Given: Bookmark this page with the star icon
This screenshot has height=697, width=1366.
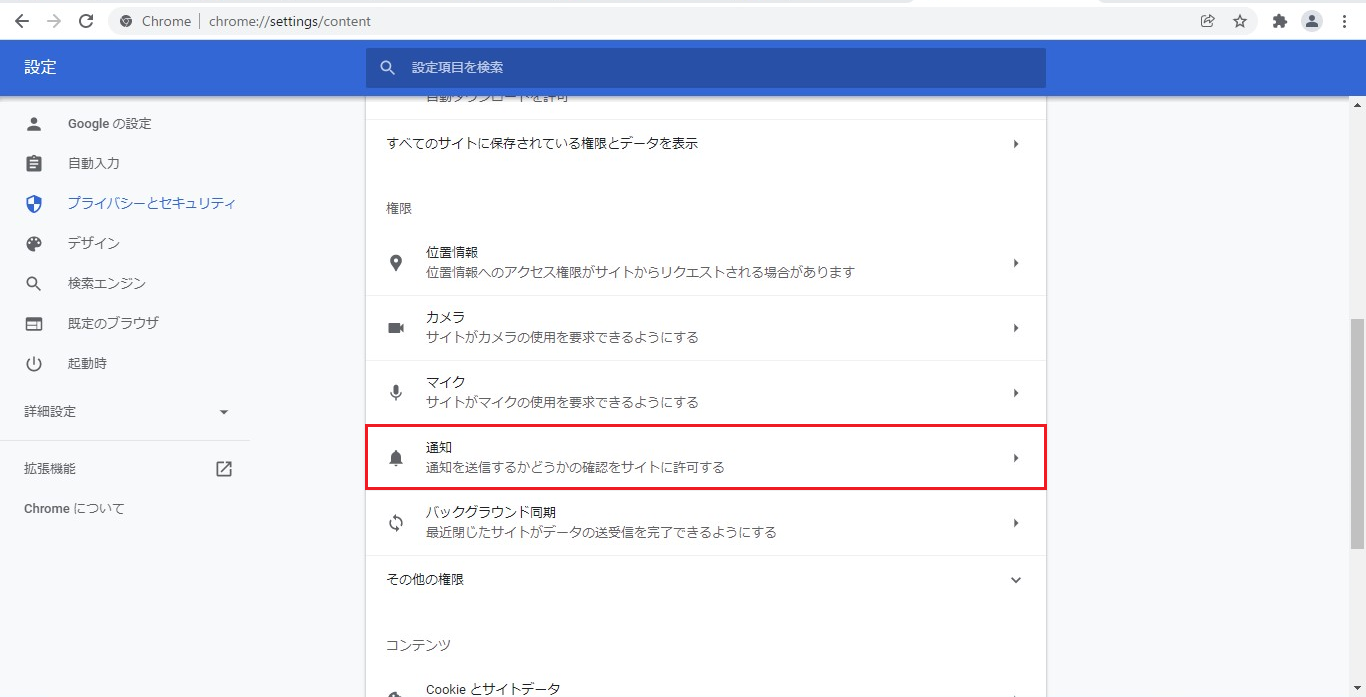Looking at the screenshot, I should tap(1240, 21).
